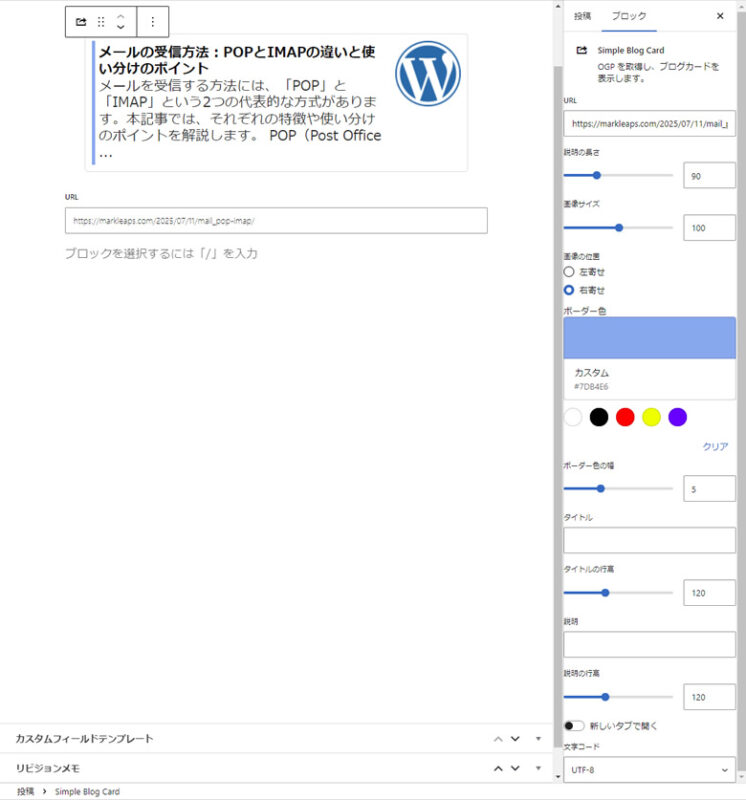This screenshot has width=746, height=800.
Task: Click the block drag handle icon
Action: [101, 21]
